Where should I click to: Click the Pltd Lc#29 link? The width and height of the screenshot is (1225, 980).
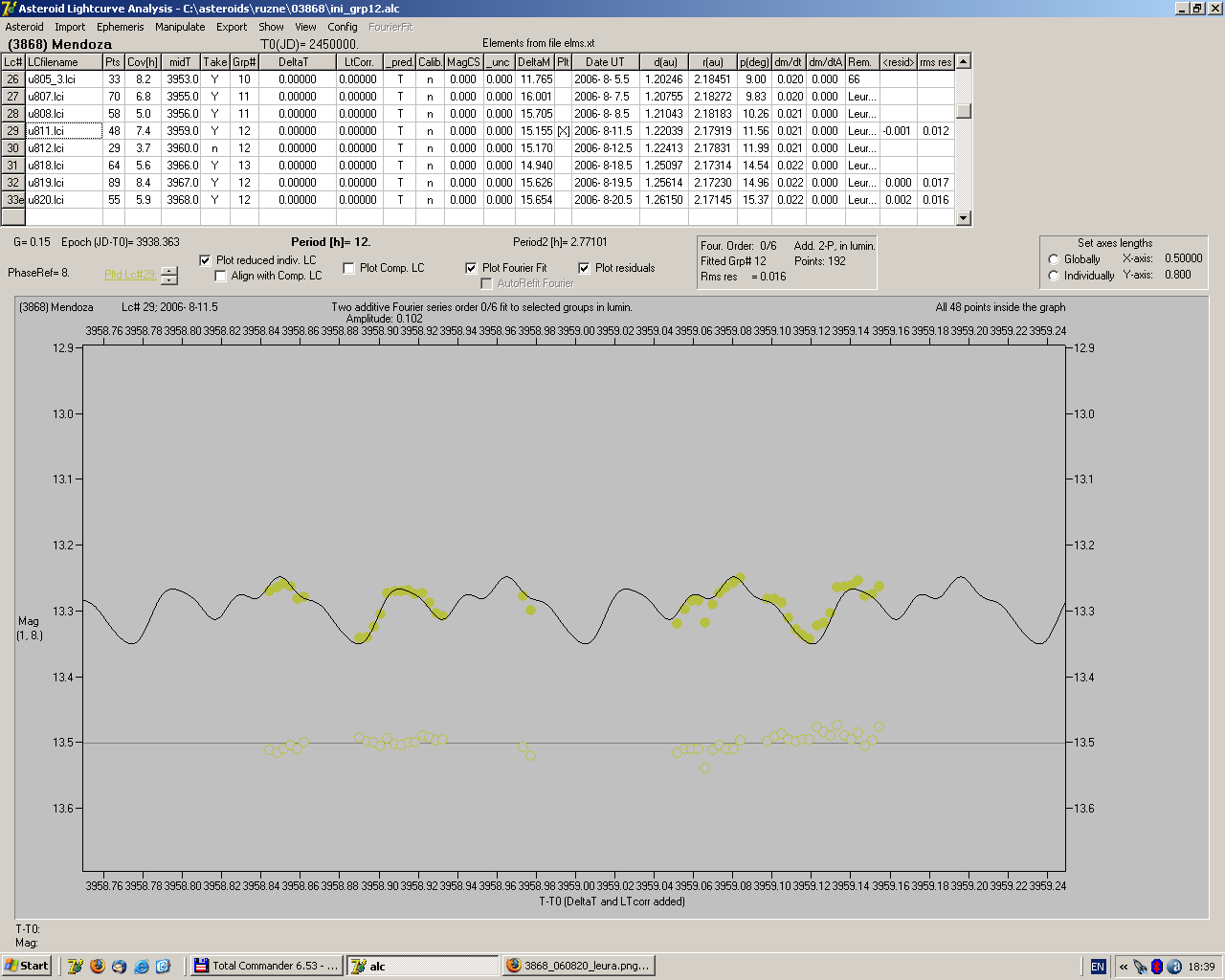pos(129,275)
